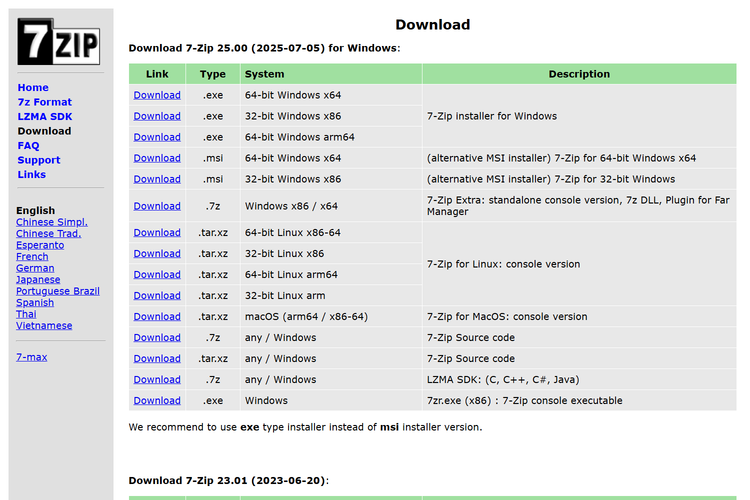
Task: Click the 'Description' column header
Action: pos(579,74)
